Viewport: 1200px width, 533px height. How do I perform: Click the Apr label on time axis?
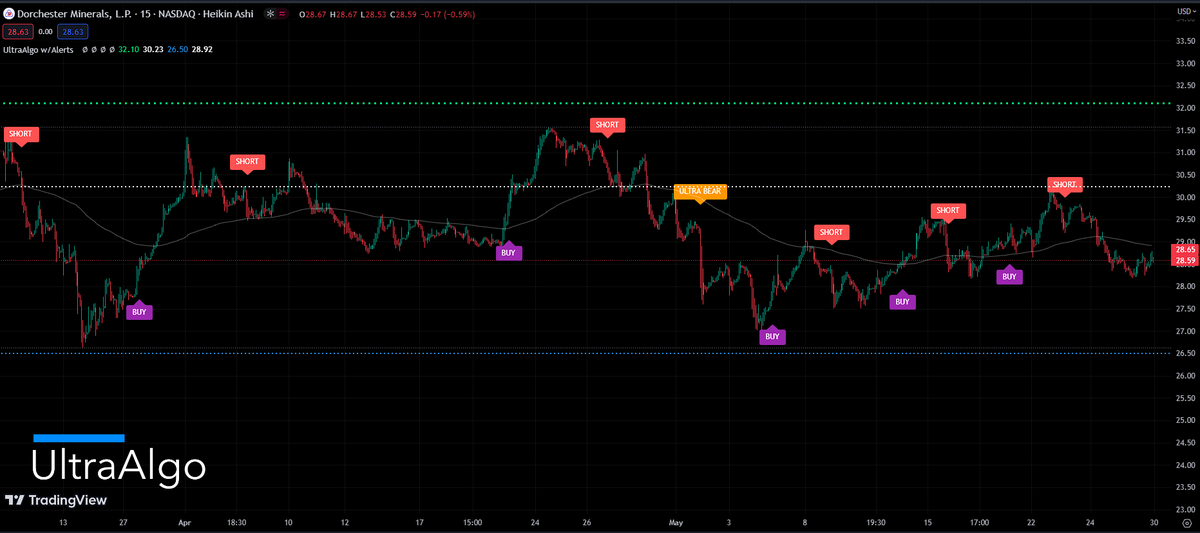click(x=184, y=522)
